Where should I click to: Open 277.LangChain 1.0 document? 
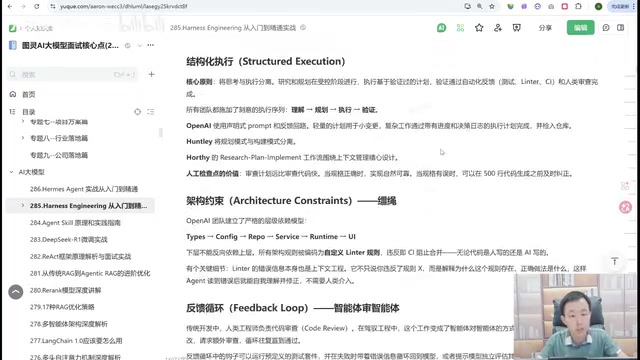pos(76,340)
